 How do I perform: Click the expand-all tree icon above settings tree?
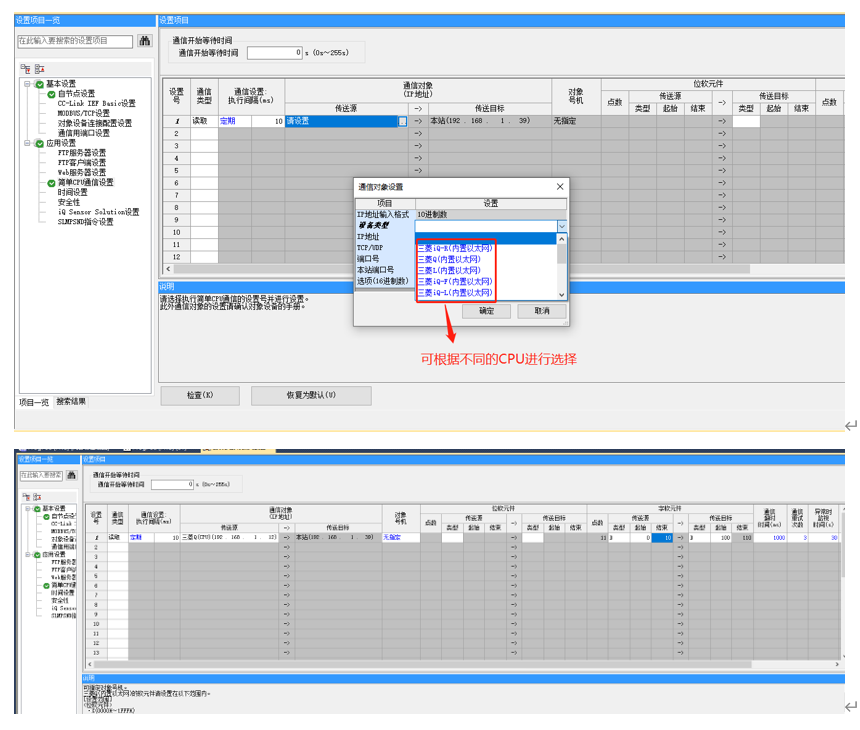25,69
